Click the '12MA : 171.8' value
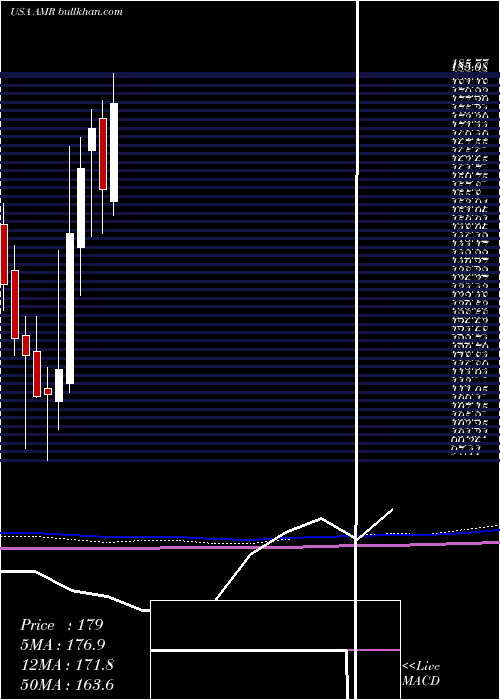 [67, 664]
